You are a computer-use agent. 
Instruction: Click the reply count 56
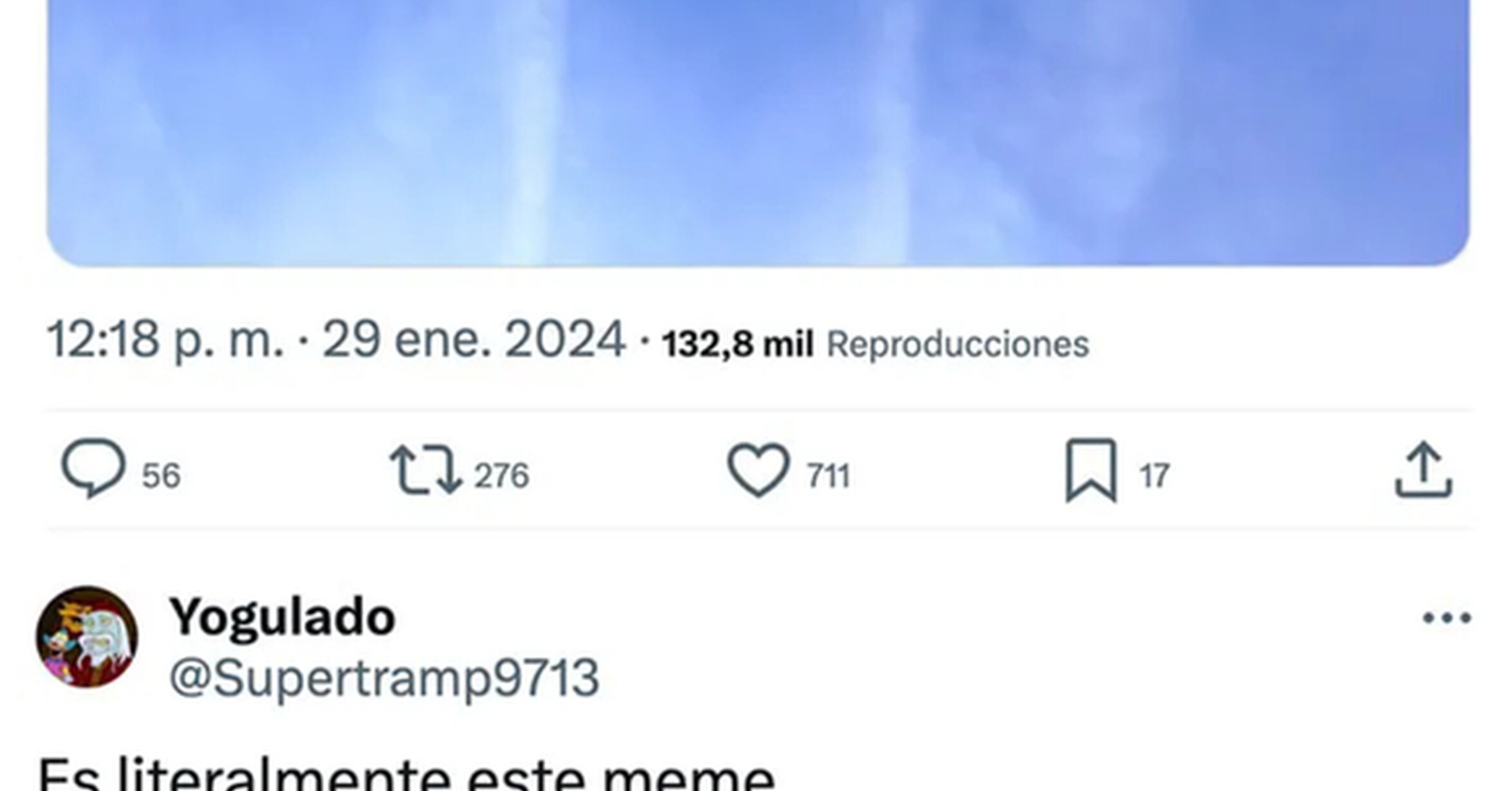(161, 477)
